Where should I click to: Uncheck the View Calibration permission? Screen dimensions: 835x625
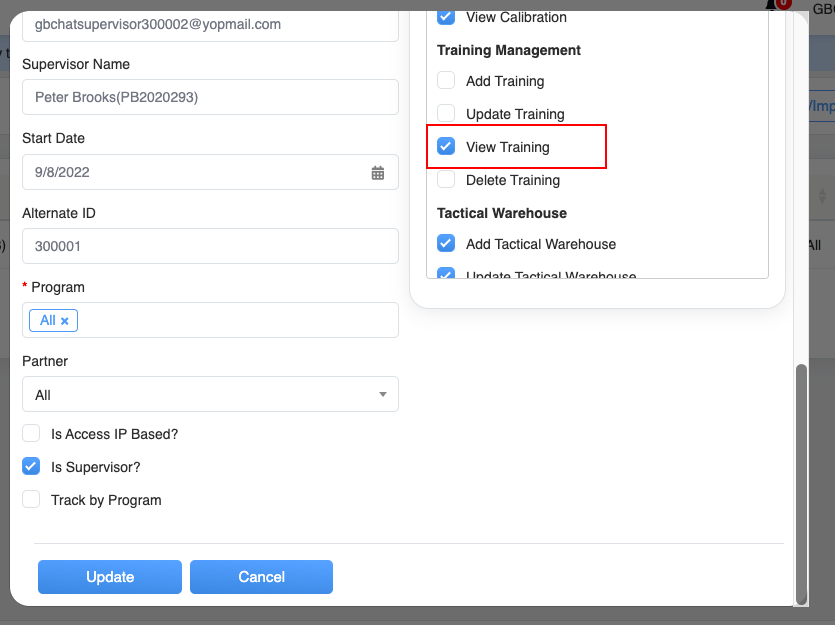446,17
